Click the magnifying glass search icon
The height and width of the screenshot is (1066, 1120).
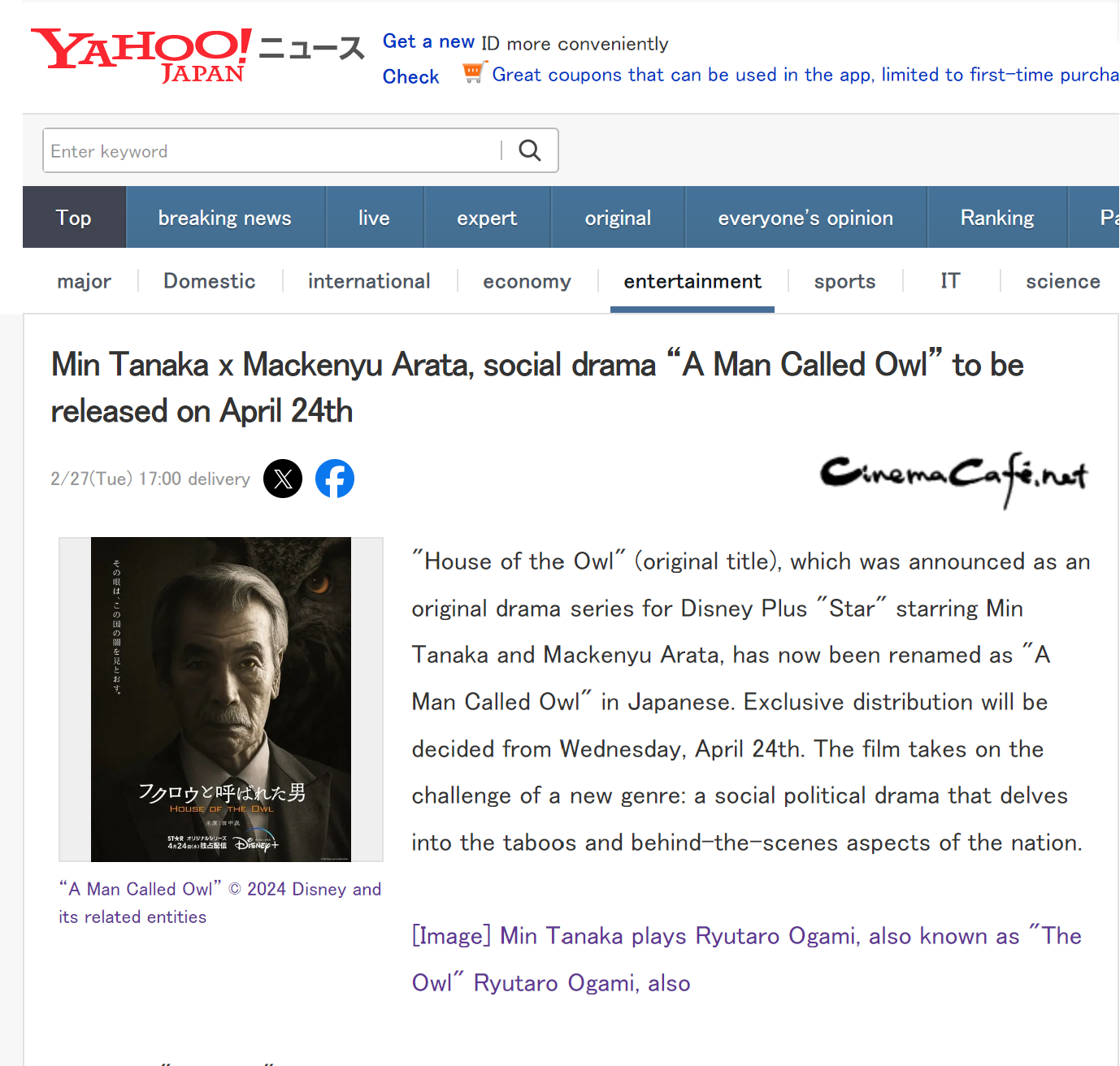click(530, 150)
